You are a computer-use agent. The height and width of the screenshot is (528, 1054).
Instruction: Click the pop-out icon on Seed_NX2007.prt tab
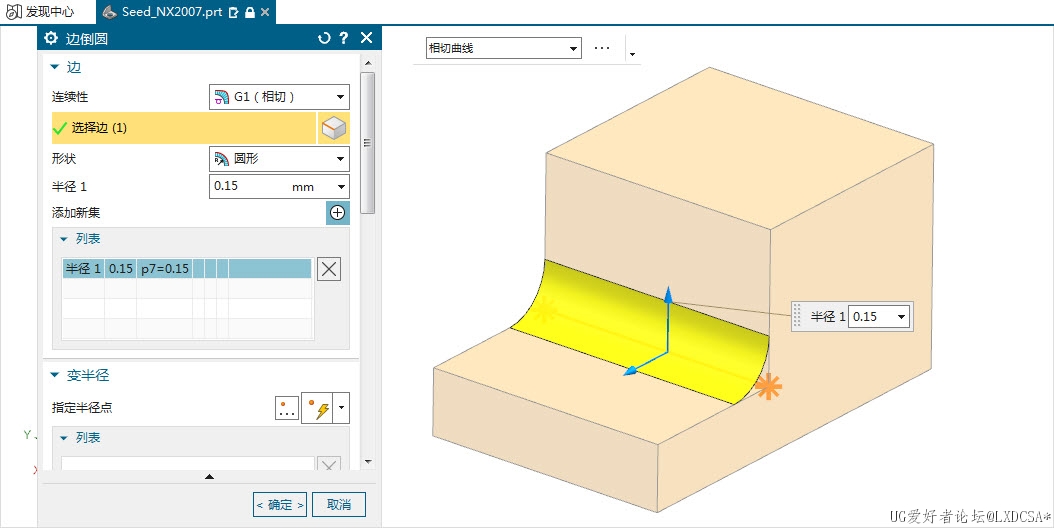(233, 12)
